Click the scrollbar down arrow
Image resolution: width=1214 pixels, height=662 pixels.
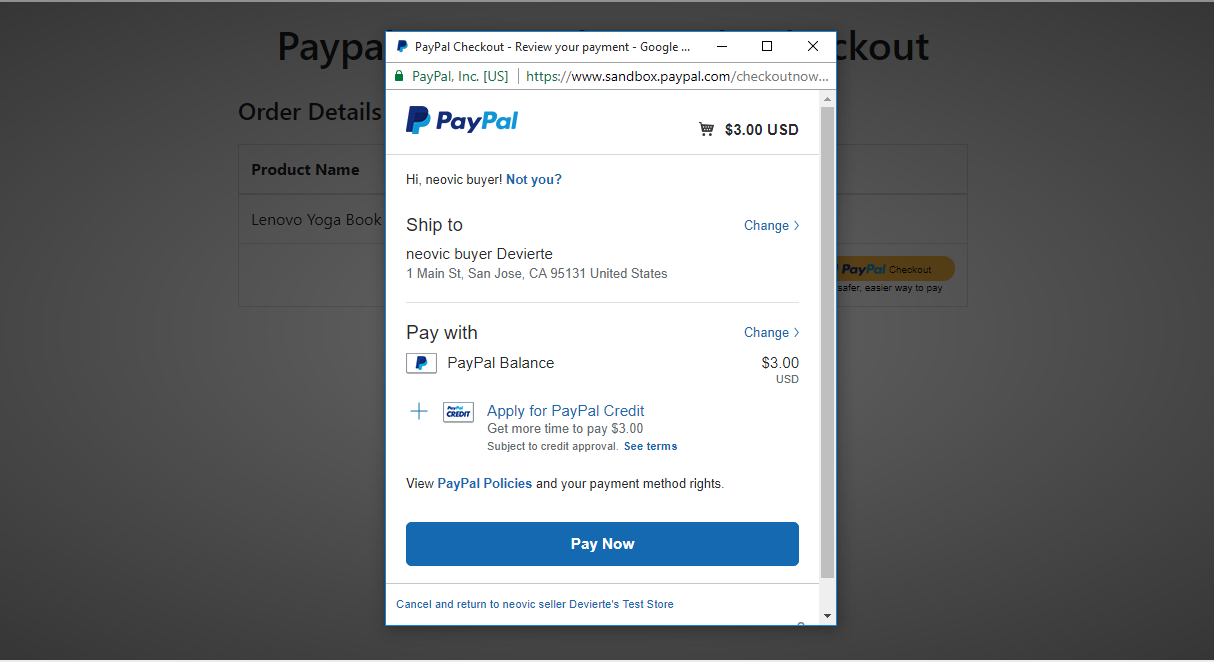[827, 615]
